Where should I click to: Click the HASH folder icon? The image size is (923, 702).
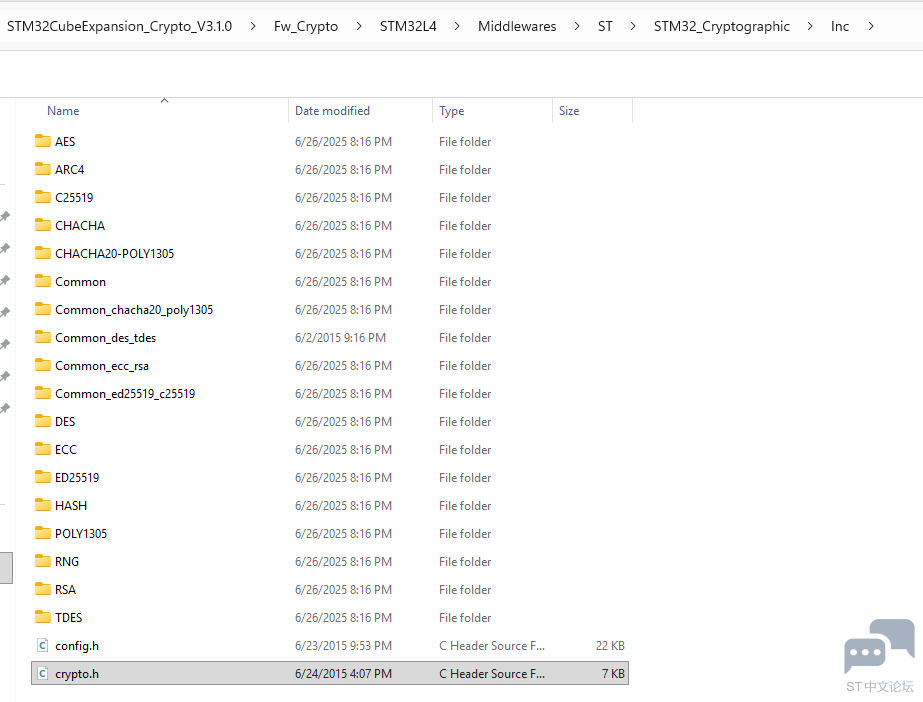point(42,505)
